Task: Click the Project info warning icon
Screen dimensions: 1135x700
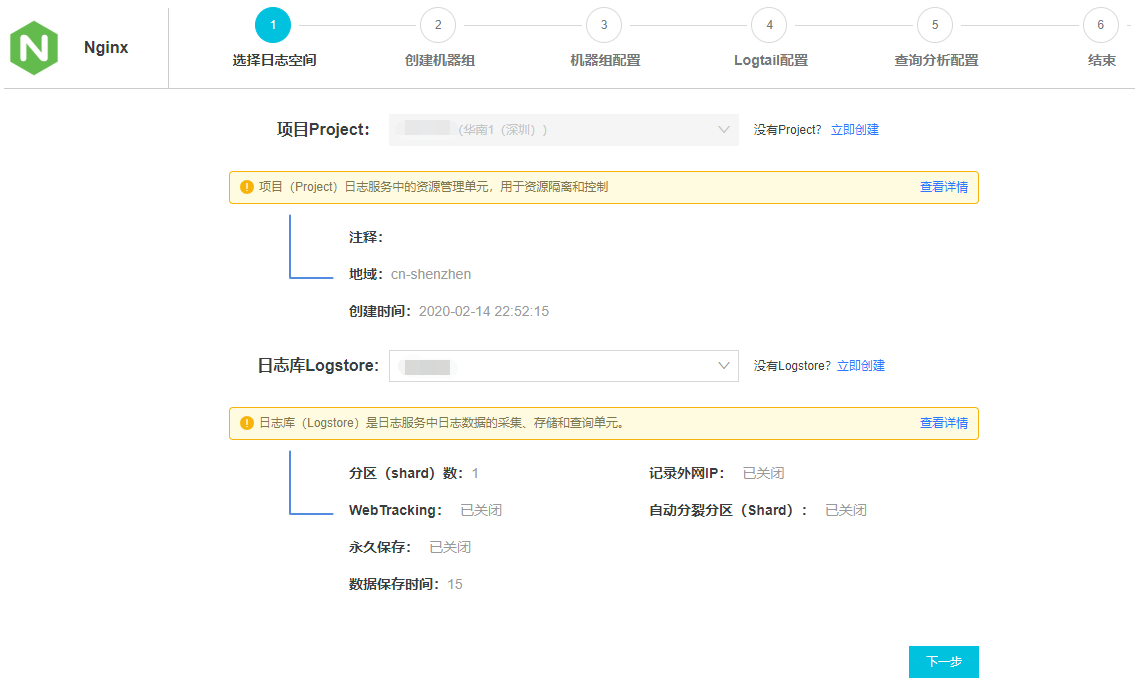Action: coord(246,187)
